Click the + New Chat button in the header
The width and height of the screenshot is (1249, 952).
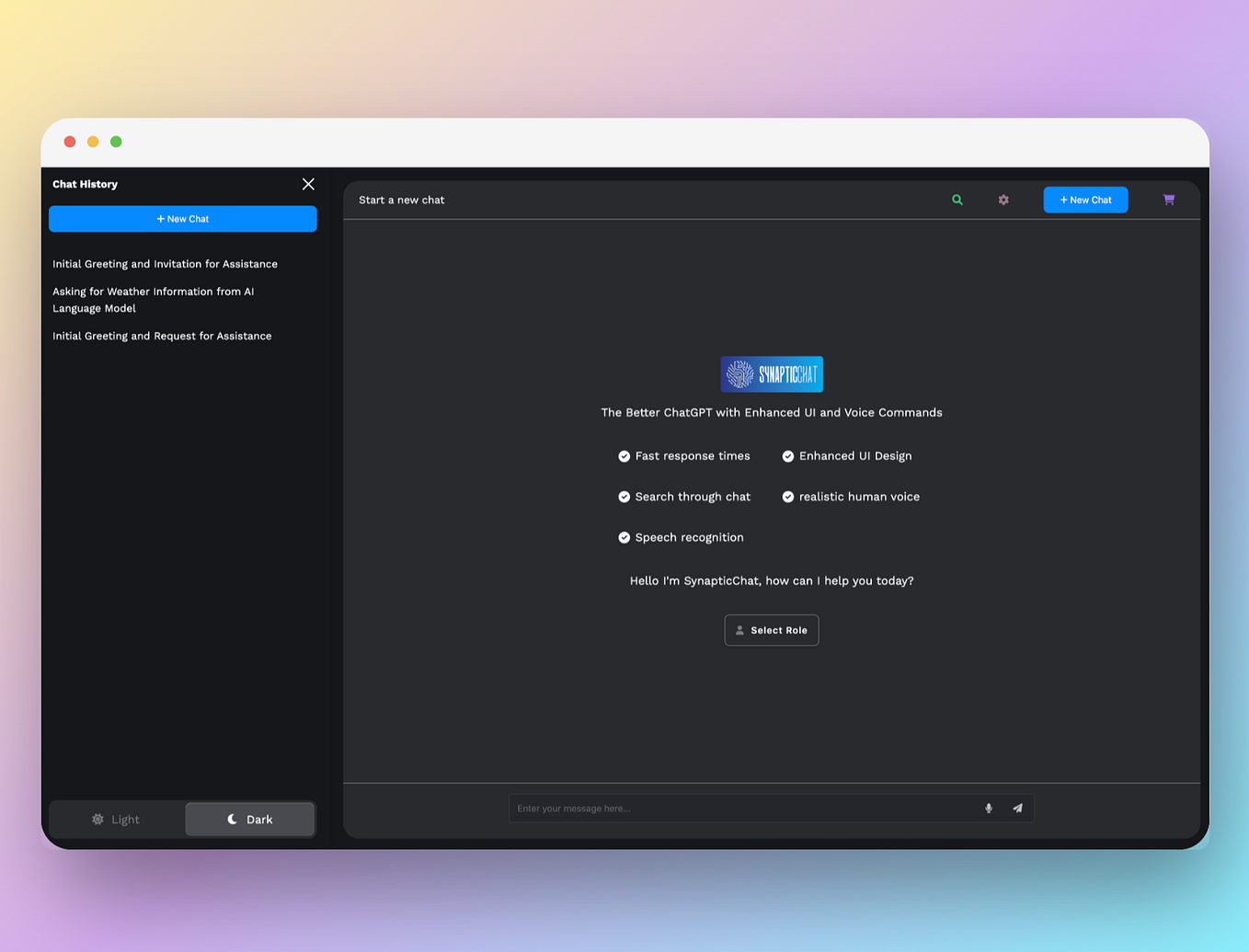(1085, 200)
